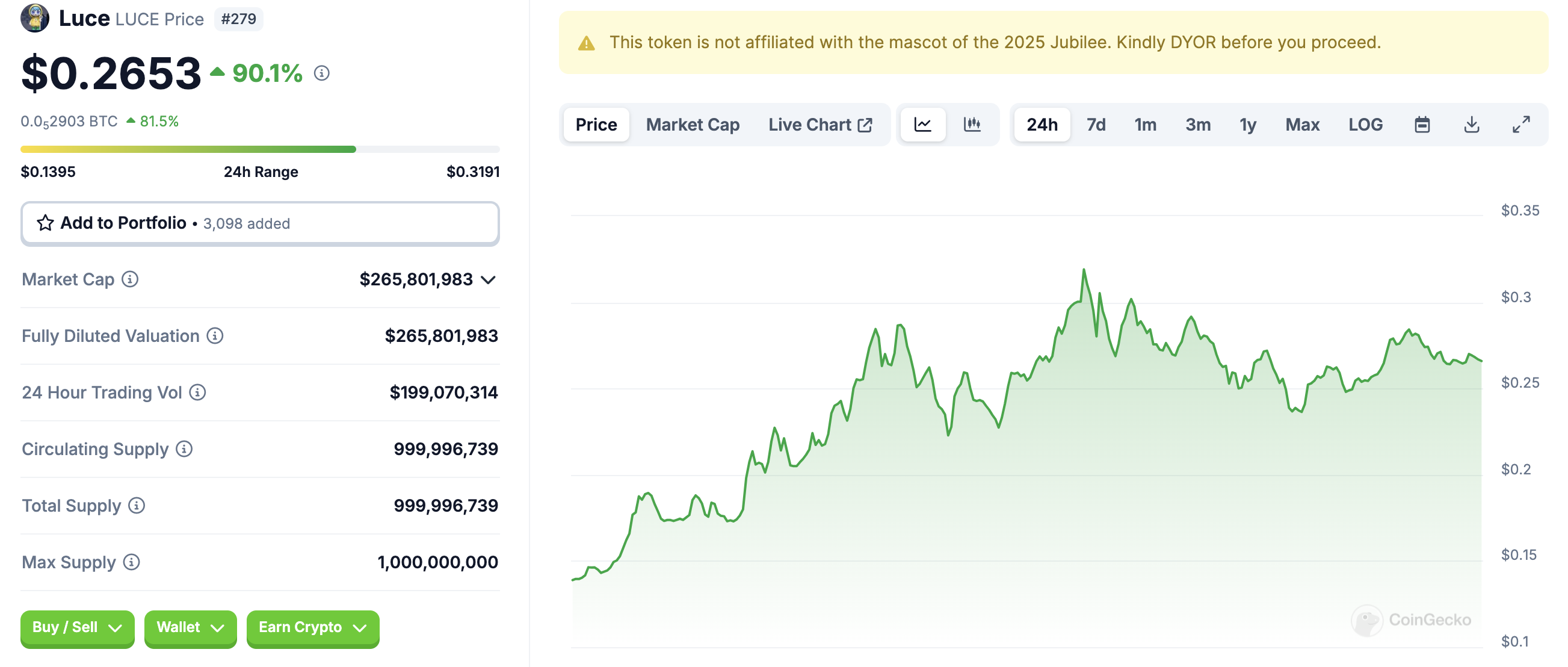The width and height of the screenshot is (1568, 667).
Task: Expand chart to fullscreen
Action: point(1521,125)
